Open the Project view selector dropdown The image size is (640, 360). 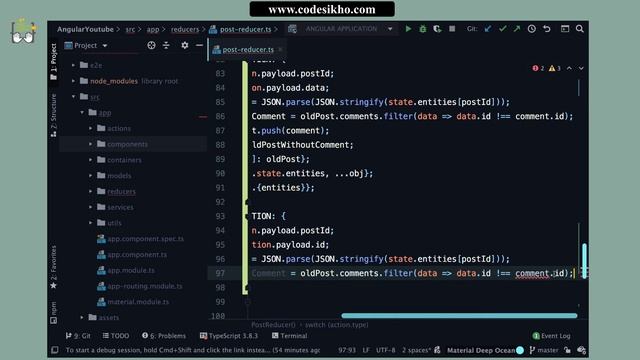[x=86, y=45]
